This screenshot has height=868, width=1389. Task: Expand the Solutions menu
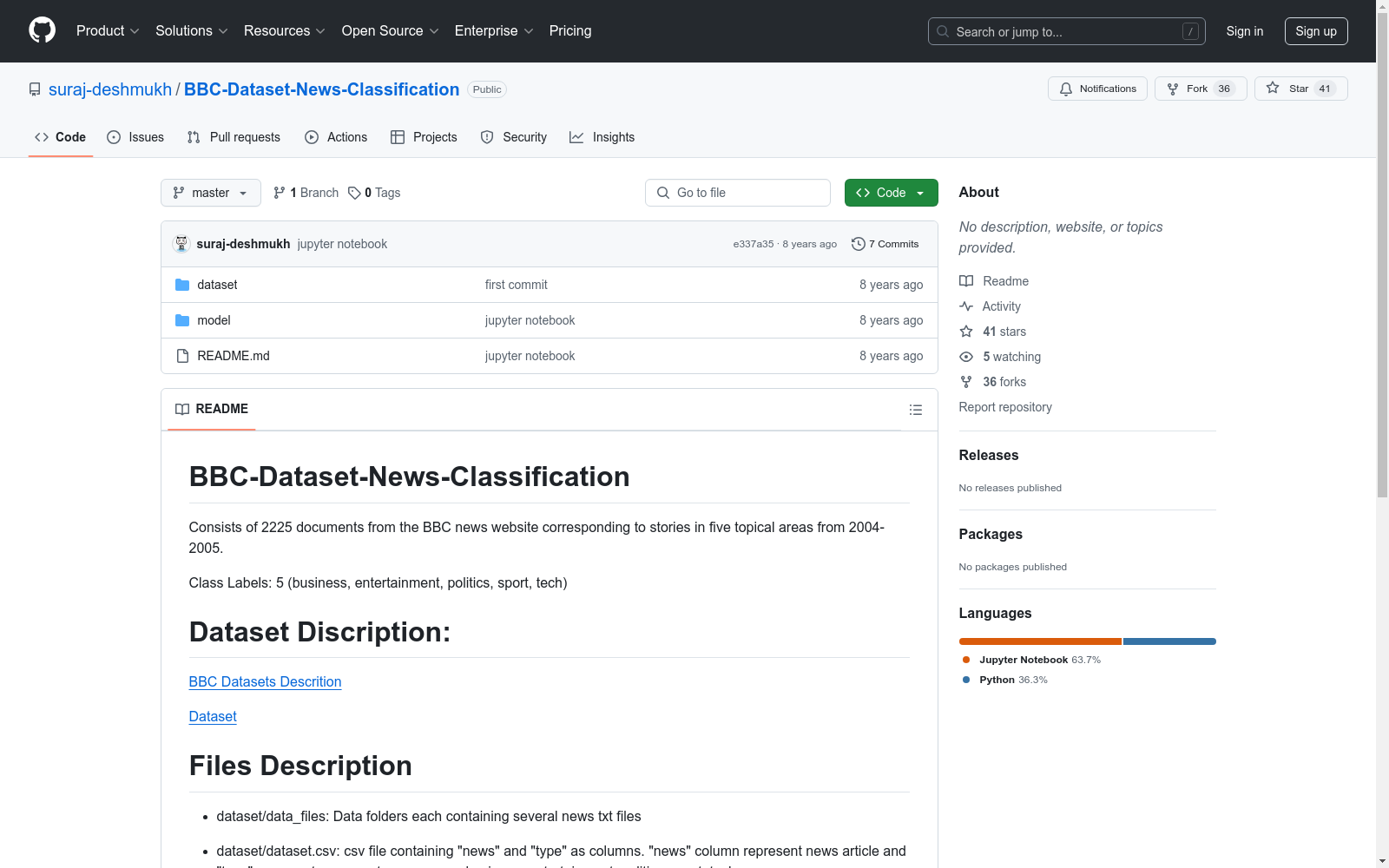click(192, 30)
